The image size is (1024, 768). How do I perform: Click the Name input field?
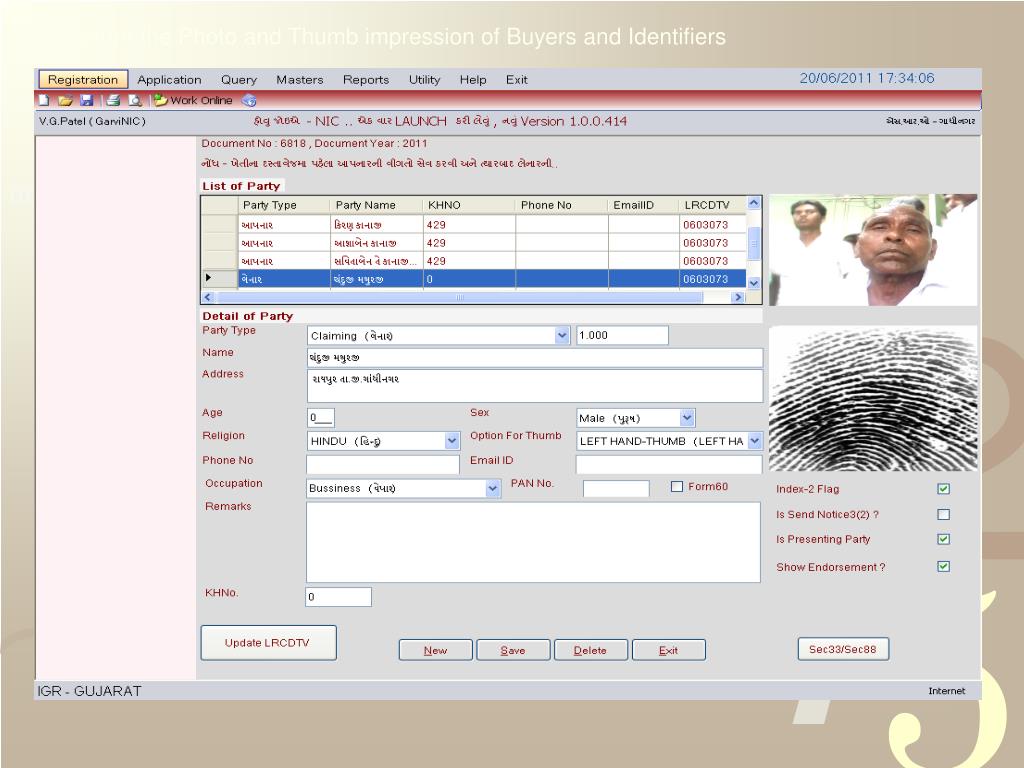535,358
